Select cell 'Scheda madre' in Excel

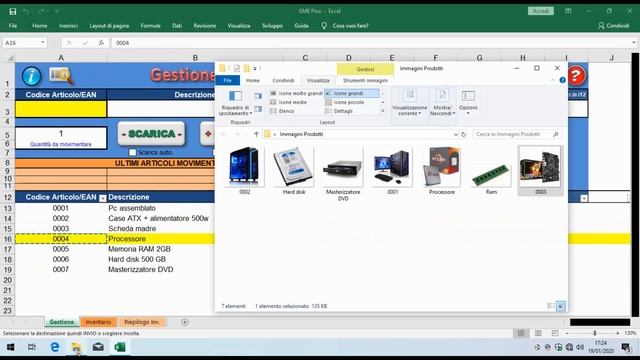(132, 229)
